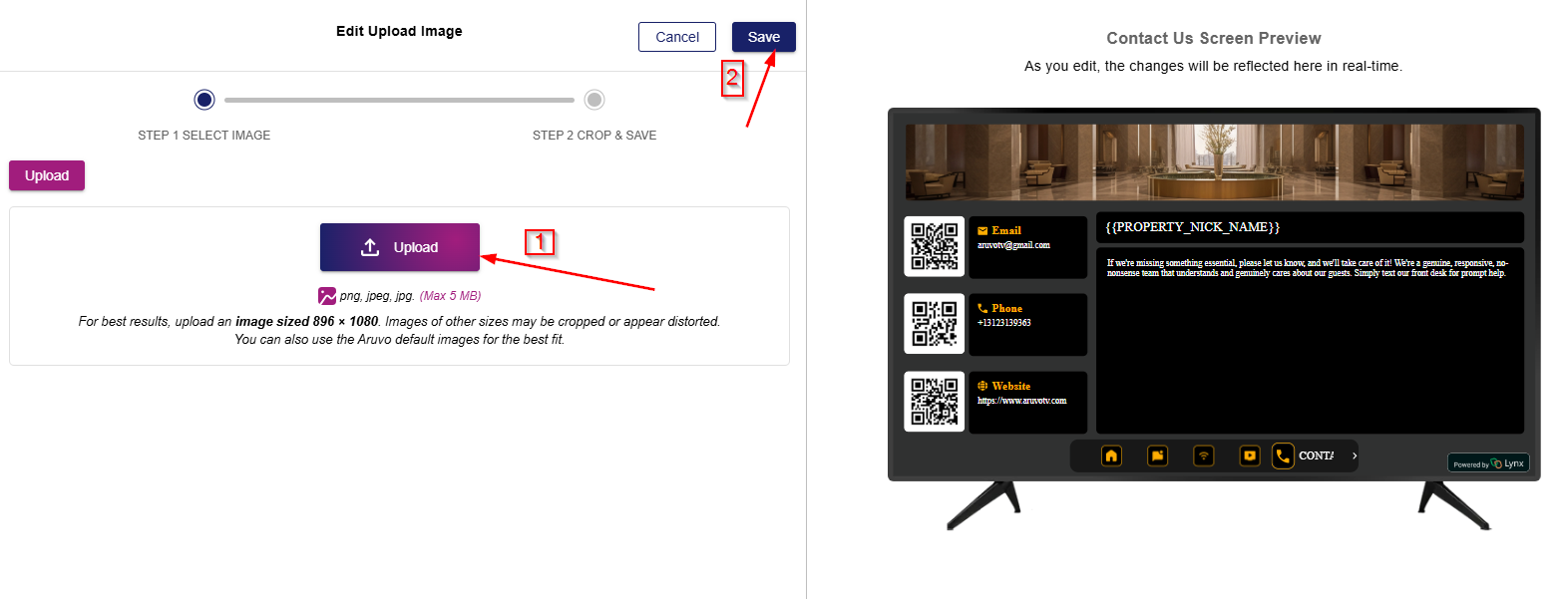Click the https://www.aruvotv.com website URL

pyautogui.click(x=1022, y=401)
